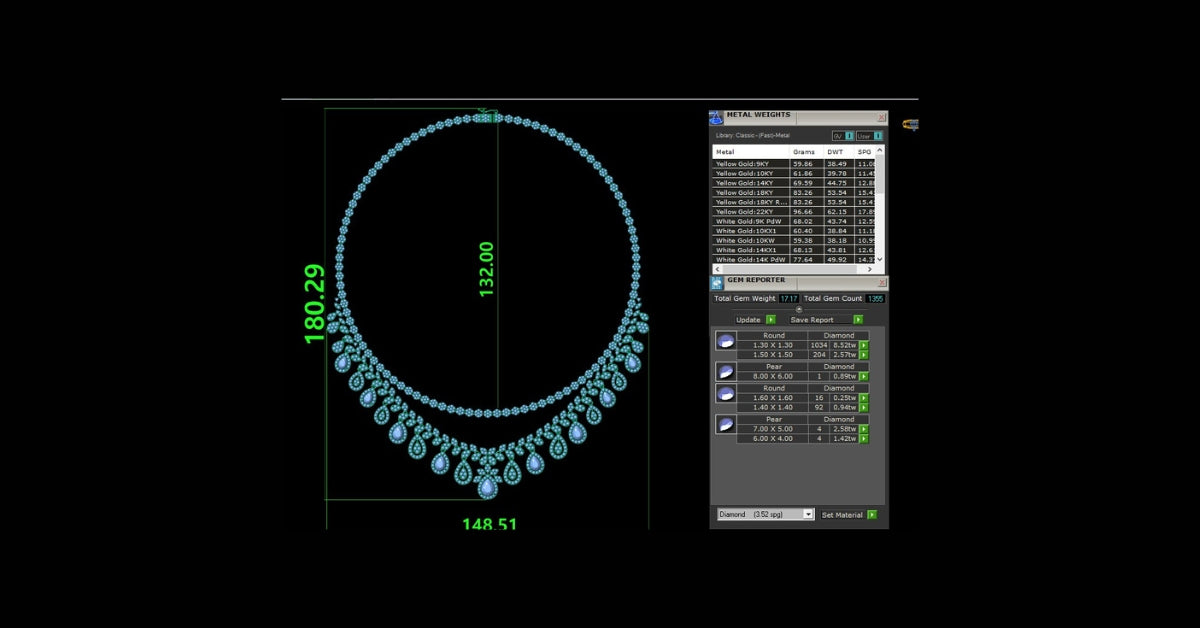Sort by the Grams column header
This screenshot has height=628, width=1200.
click(x=804, y=152)
